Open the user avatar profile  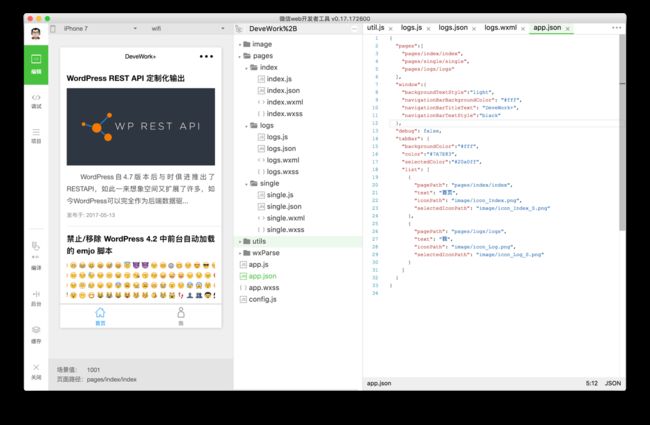click(x=36, y=34)
